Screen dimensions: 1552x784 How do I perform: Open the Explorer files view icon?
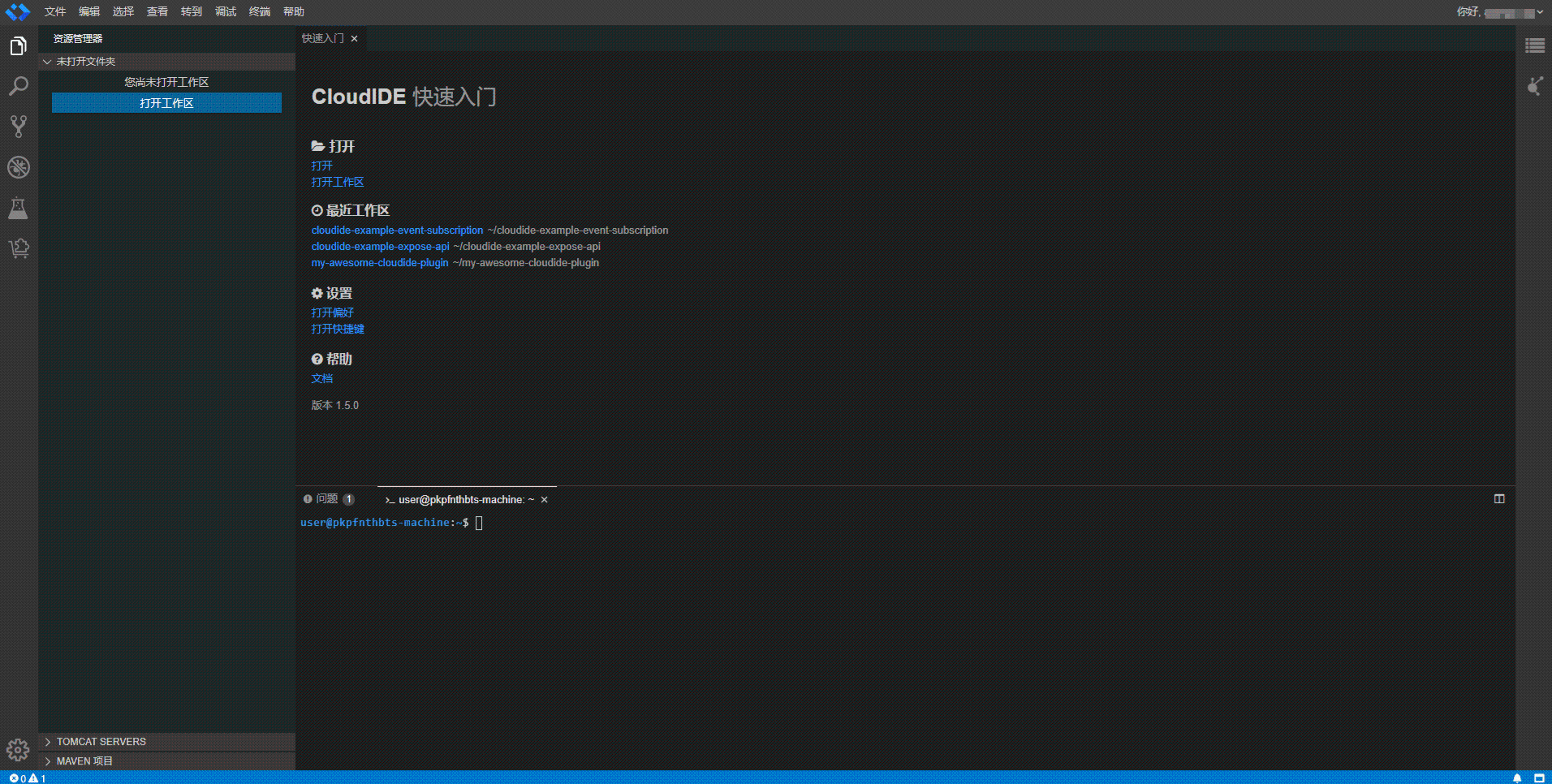[x=19, y=46]
